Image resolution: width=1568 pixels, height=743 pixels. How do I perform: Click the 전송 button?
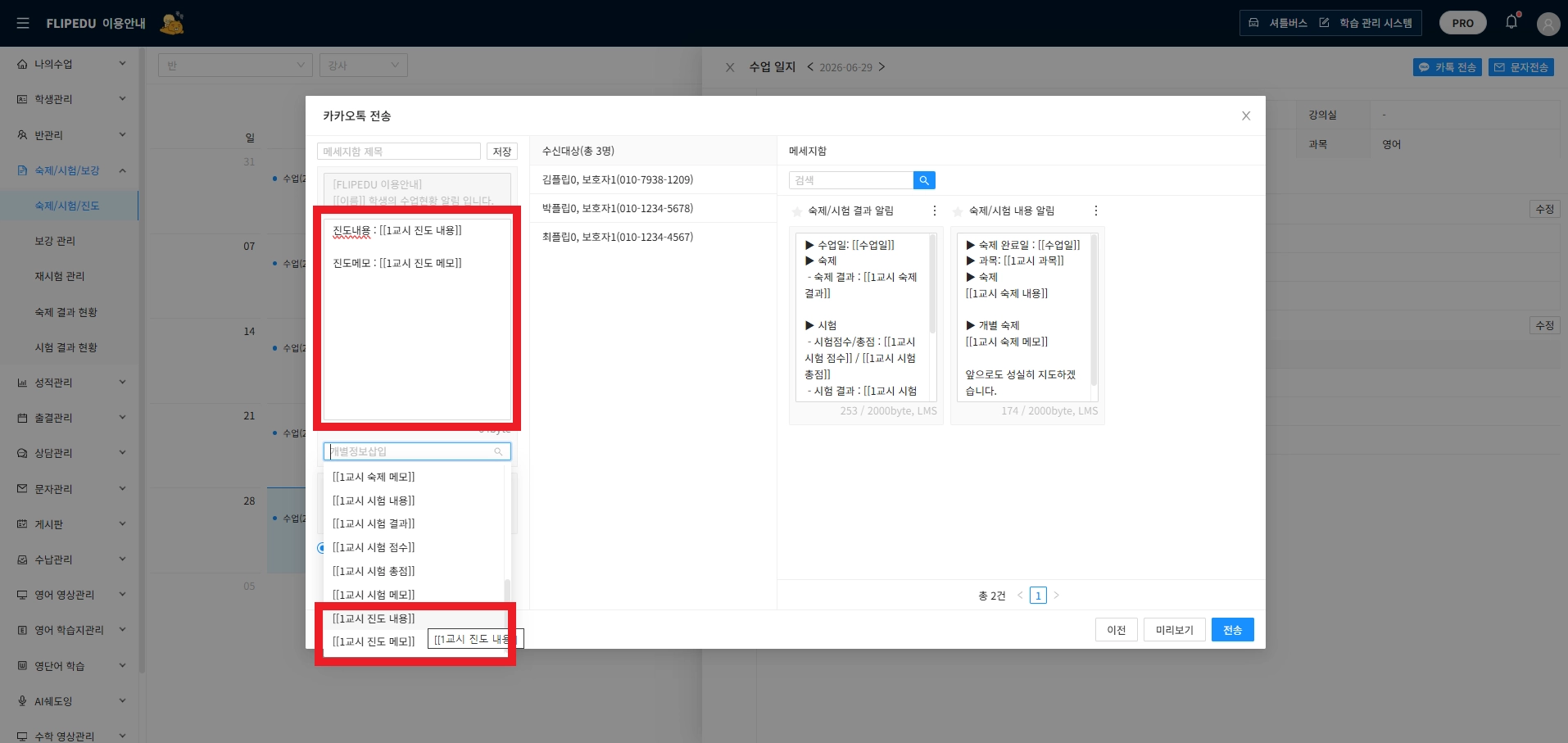1233,630
